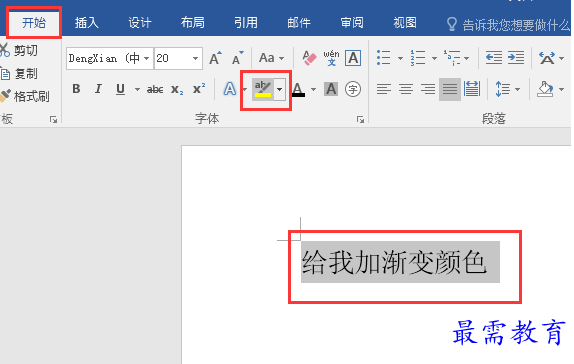Increase font size with grow font icon

(215, 58)
